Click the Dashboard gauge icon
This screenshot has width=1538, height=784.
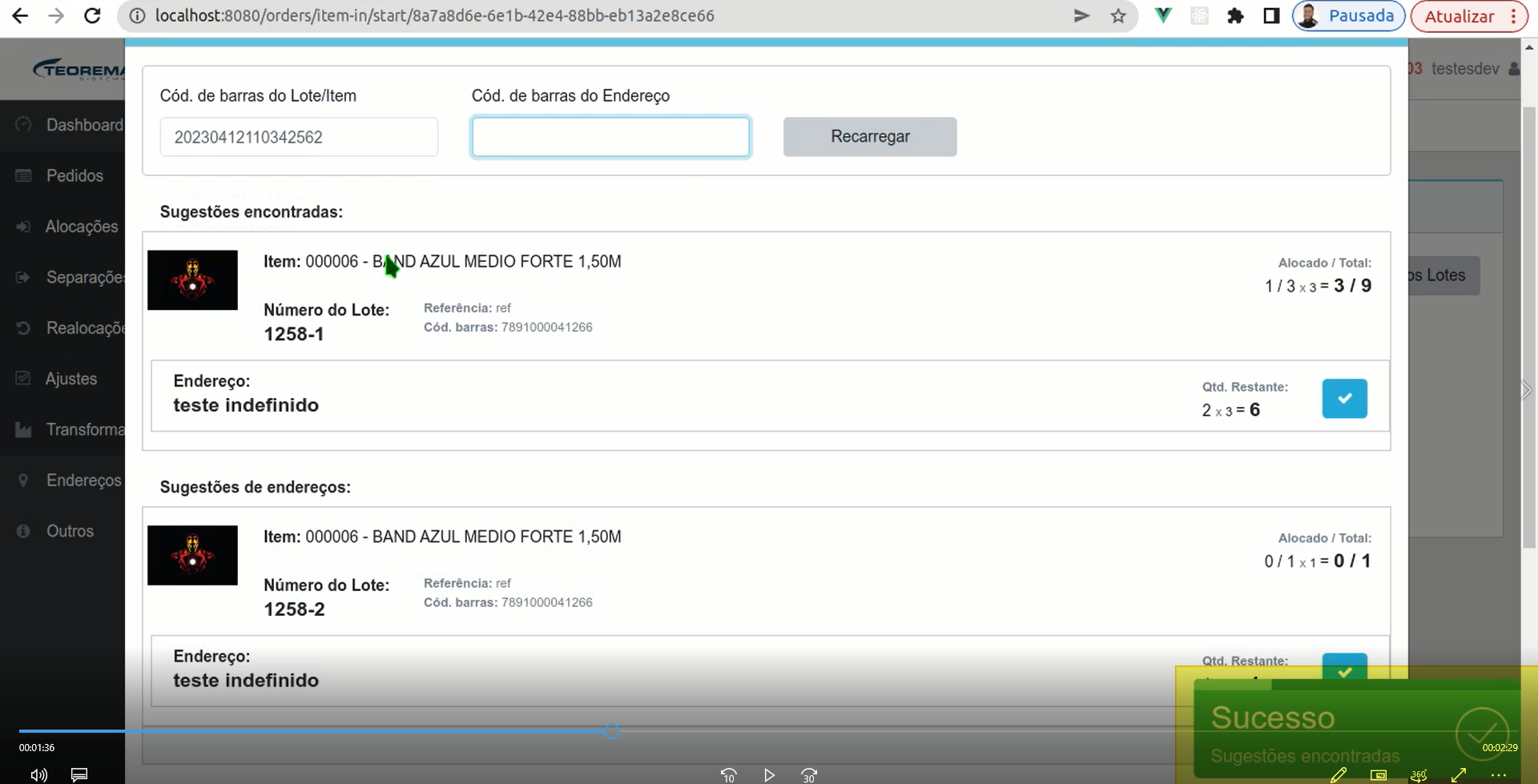point(23,124)
